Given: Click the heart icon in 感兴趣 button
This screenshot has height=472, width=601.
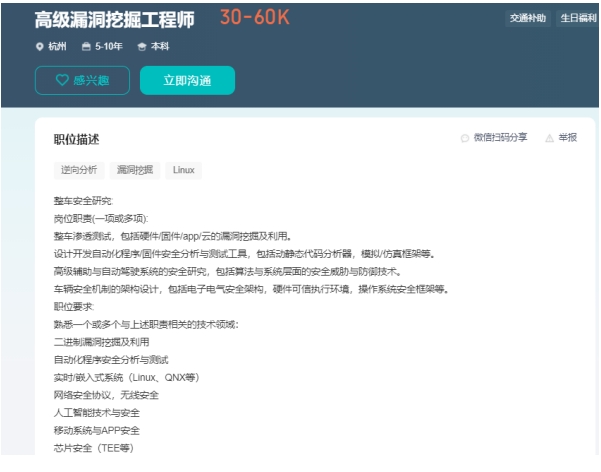Looking at the screenshot, I should (x=62, y=80).
